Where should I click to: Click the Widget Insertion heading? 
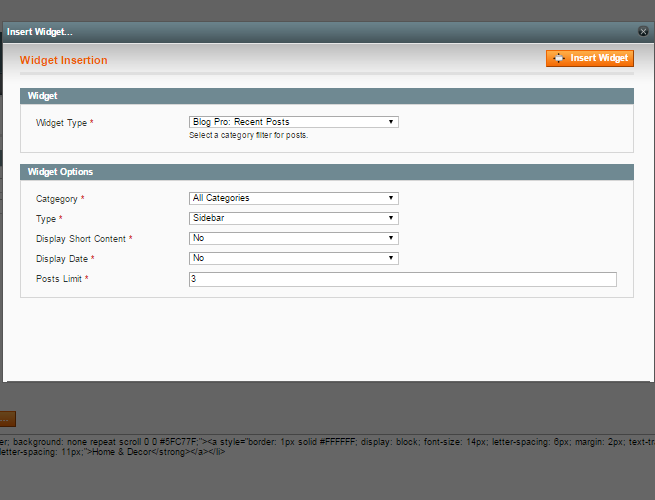tap(63, 60)
